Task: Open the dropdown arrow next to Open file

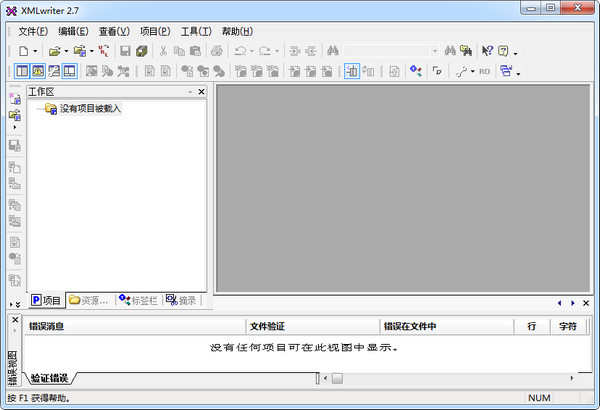Action: tap(66, 51)
